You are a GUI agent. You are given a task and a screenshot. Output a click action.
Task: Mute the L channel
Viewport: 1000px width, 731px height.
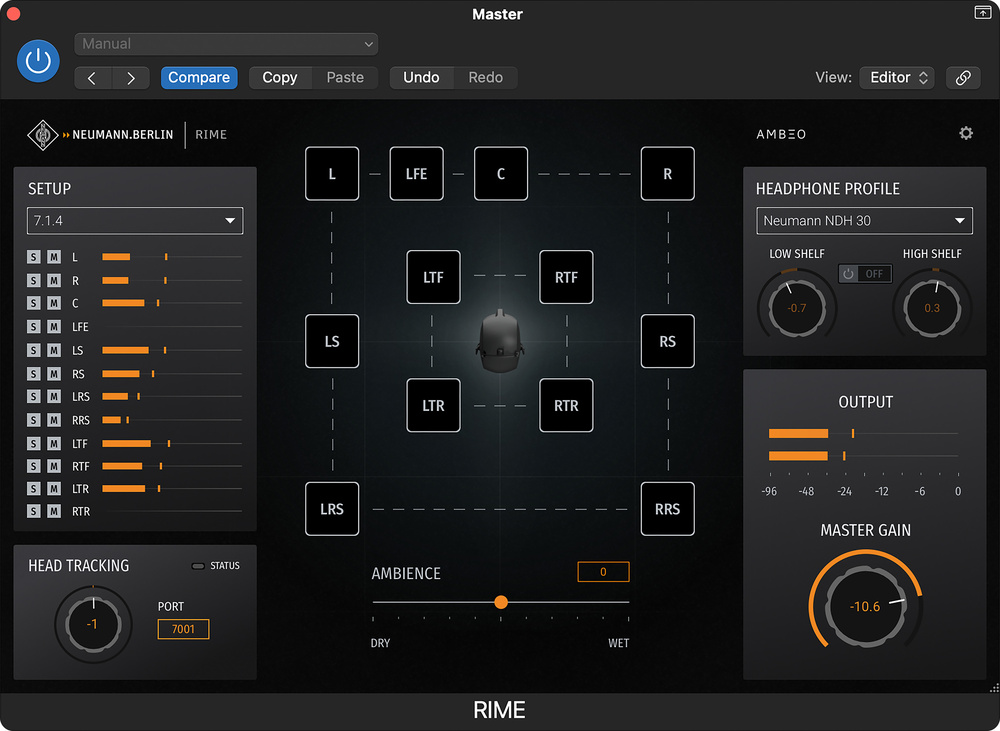pyautogui.click(x=54, y=257)
